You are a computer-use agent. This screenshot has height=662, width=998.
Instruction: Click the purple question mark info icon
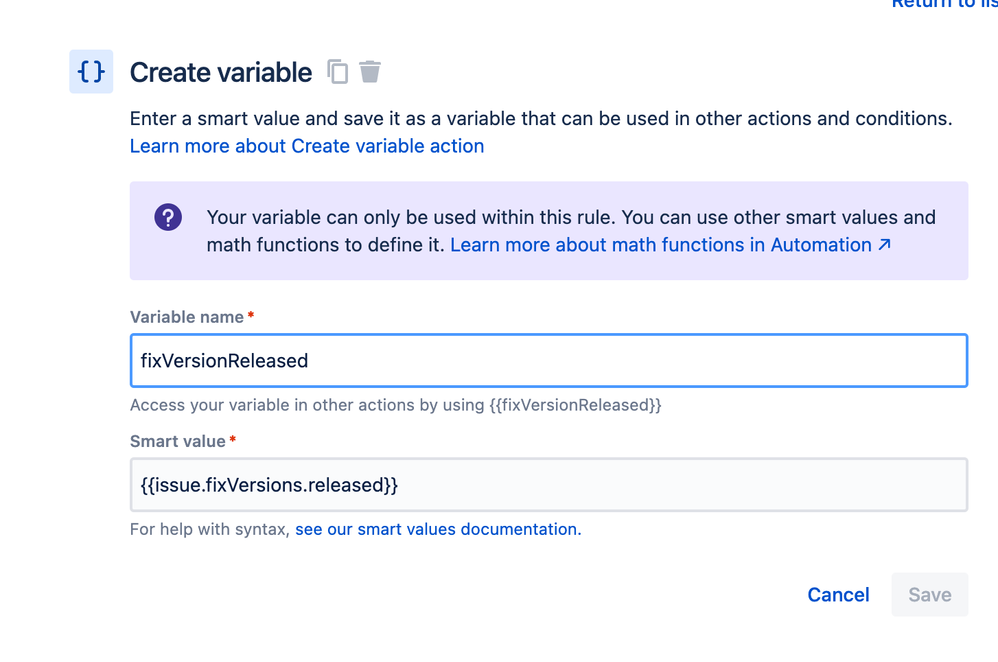[168, 217]
